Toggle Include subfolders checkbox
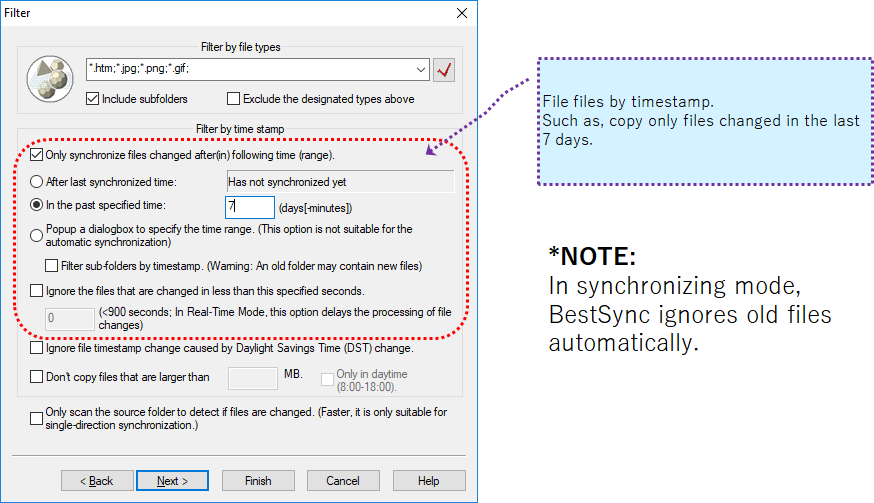The width and height of the screenshot is (874, 503). tap(93, 99)
